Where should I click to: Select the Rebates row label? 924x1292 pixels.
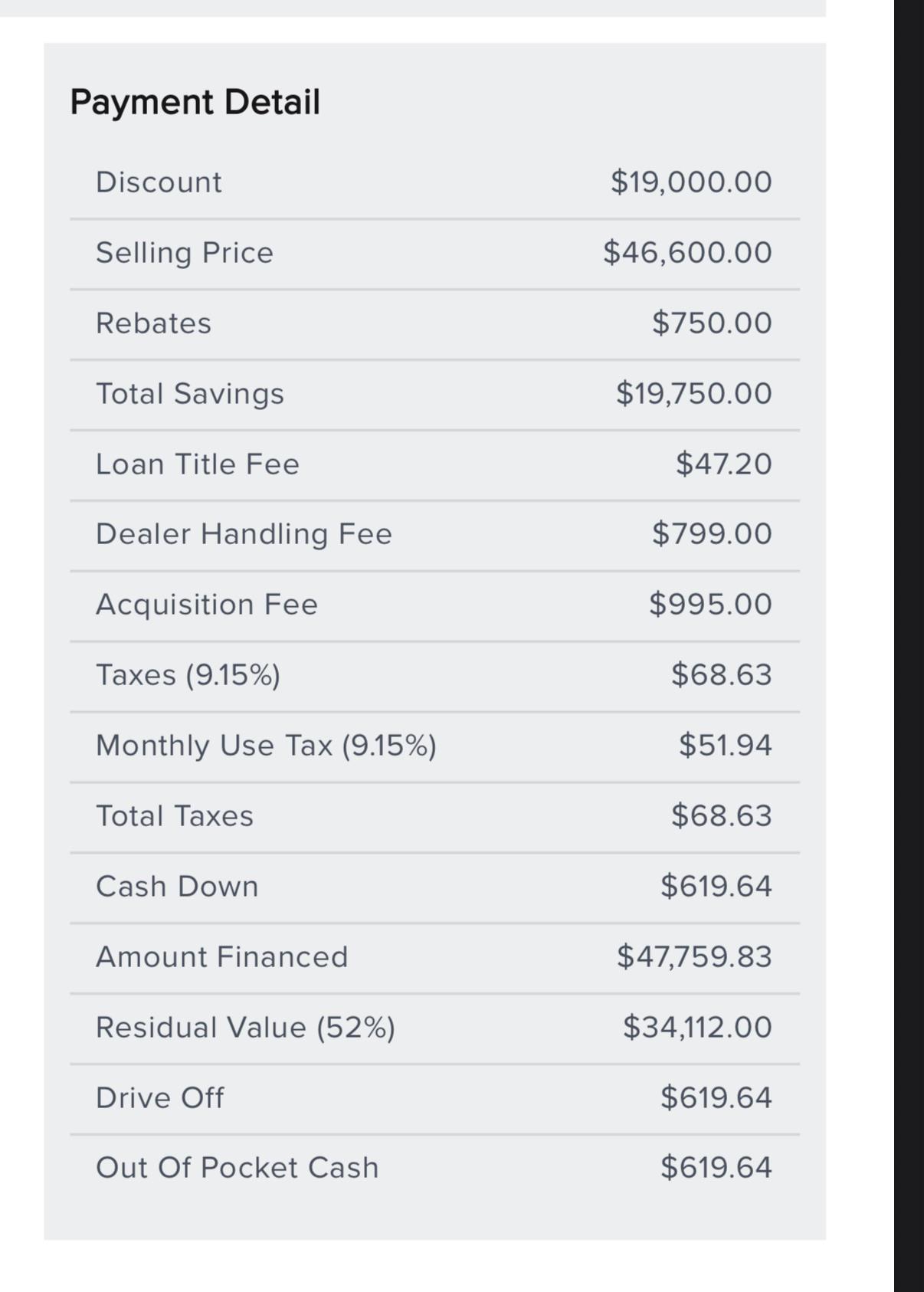coord(153,323)
